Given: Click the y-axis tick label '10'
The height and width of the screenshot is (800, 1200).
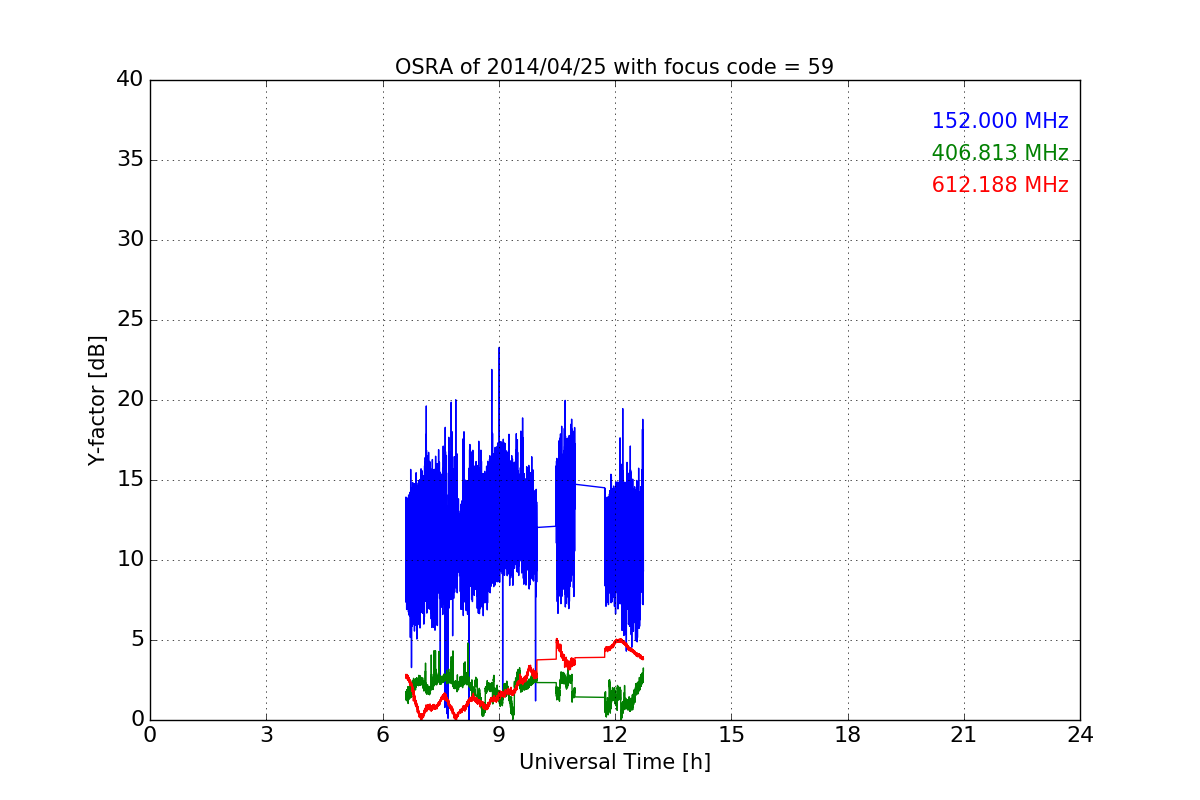Looking at the screenshot, I should tap(130, 560).
